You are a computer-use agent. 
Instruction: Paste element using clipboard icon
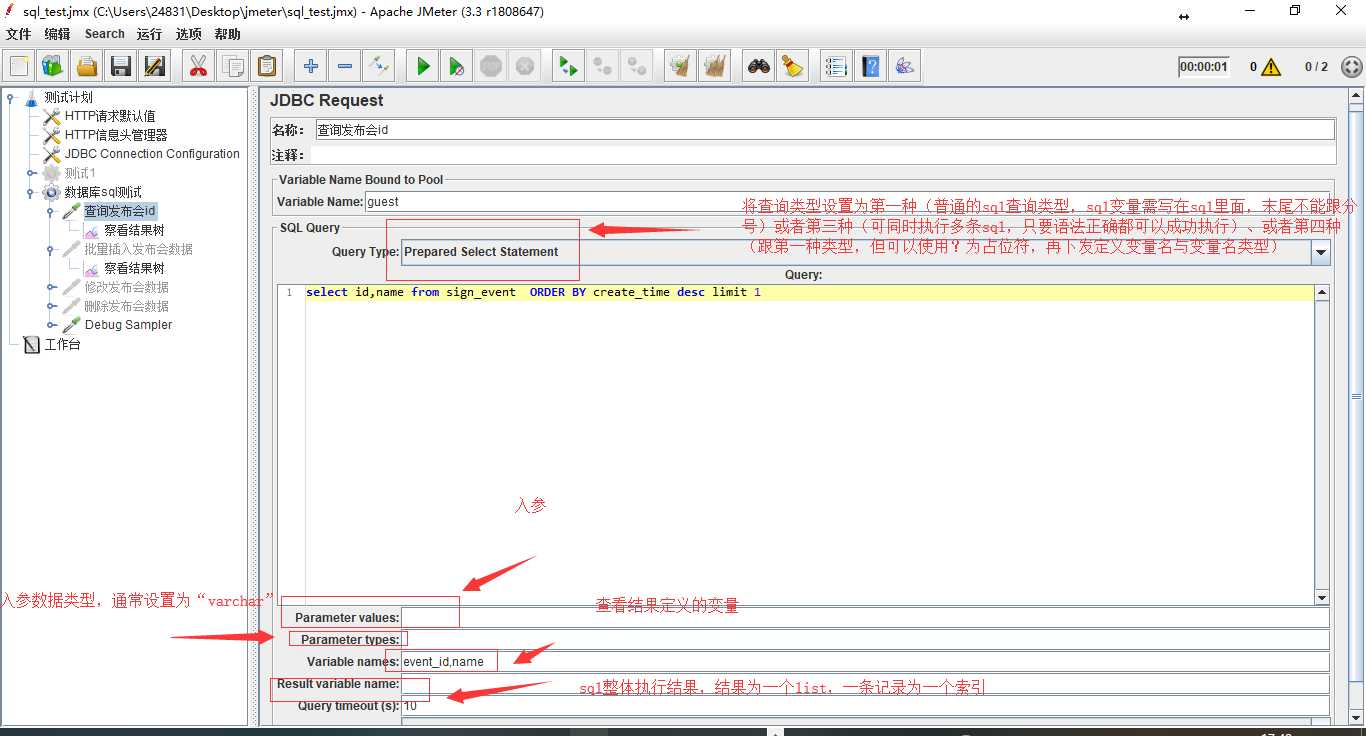pos(266,67)
